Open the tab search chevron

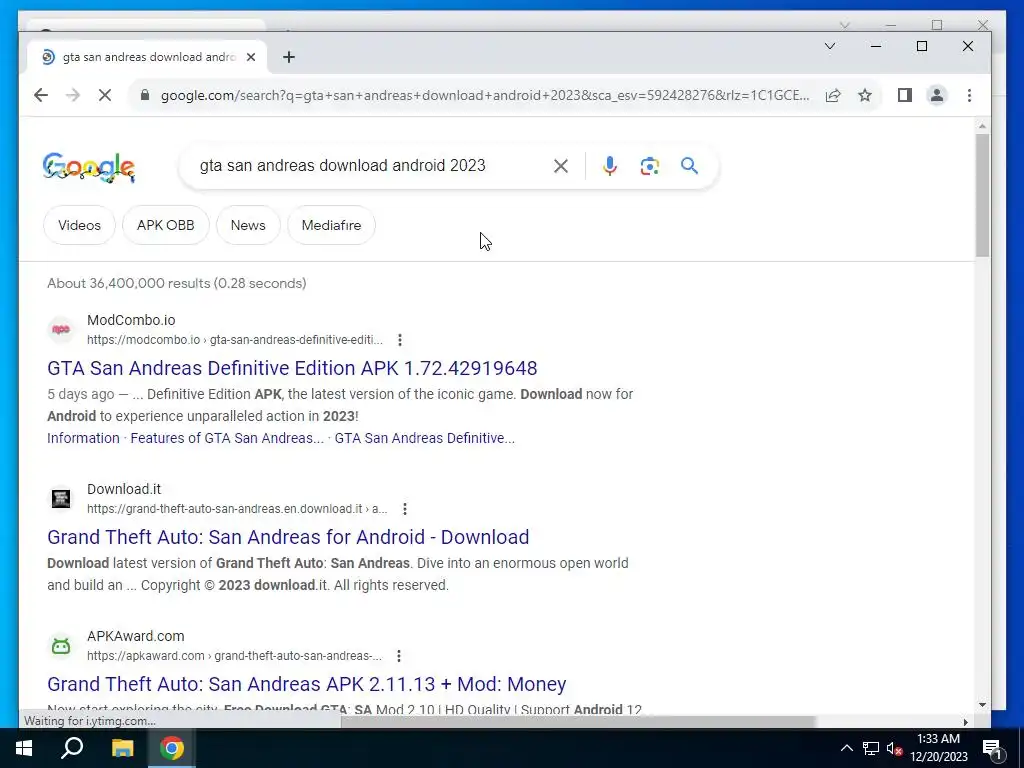(829, 46)
